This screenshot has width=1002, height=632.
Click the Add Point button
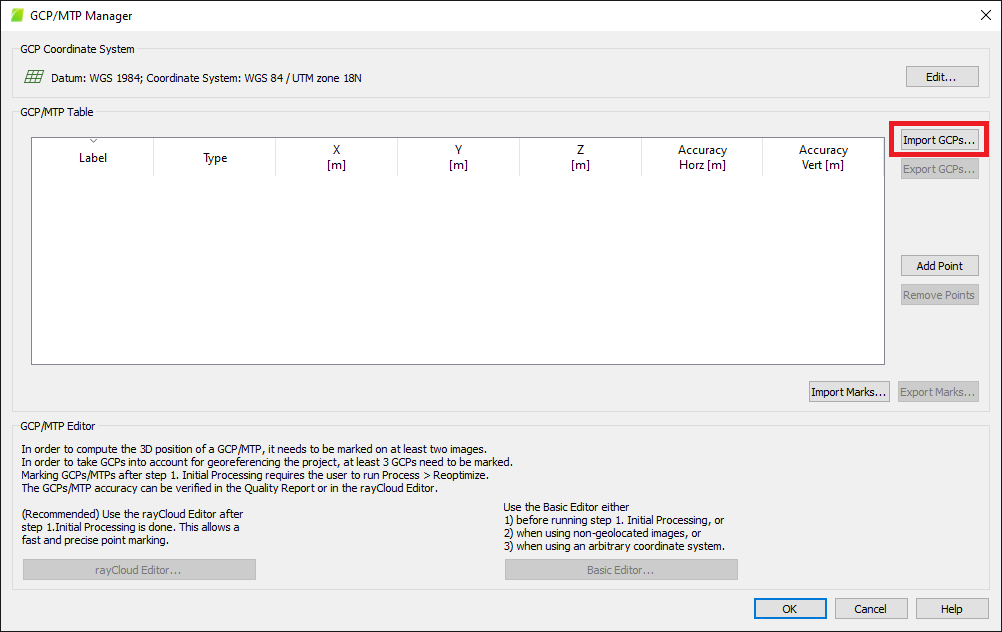939,266
